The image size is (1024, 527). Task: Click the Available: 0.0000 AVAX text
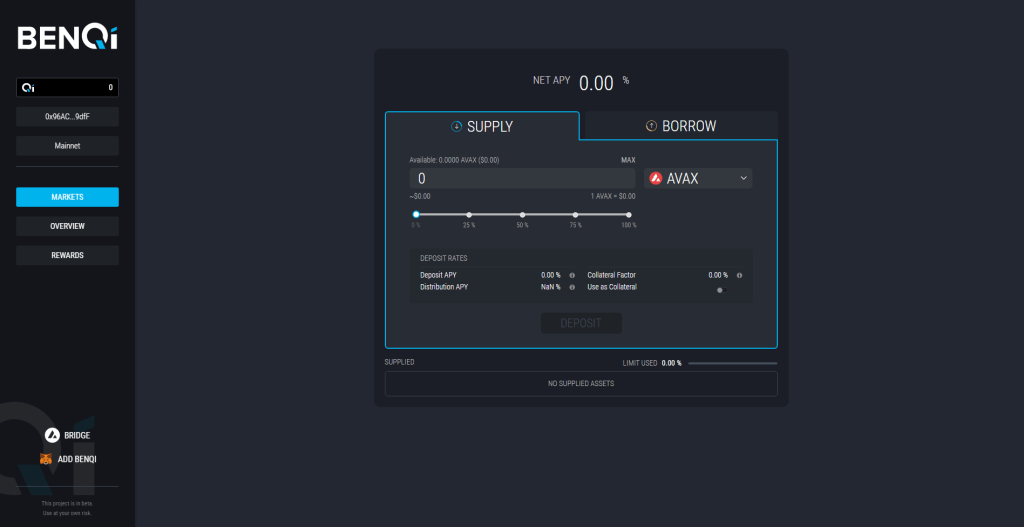pos(455,160)
